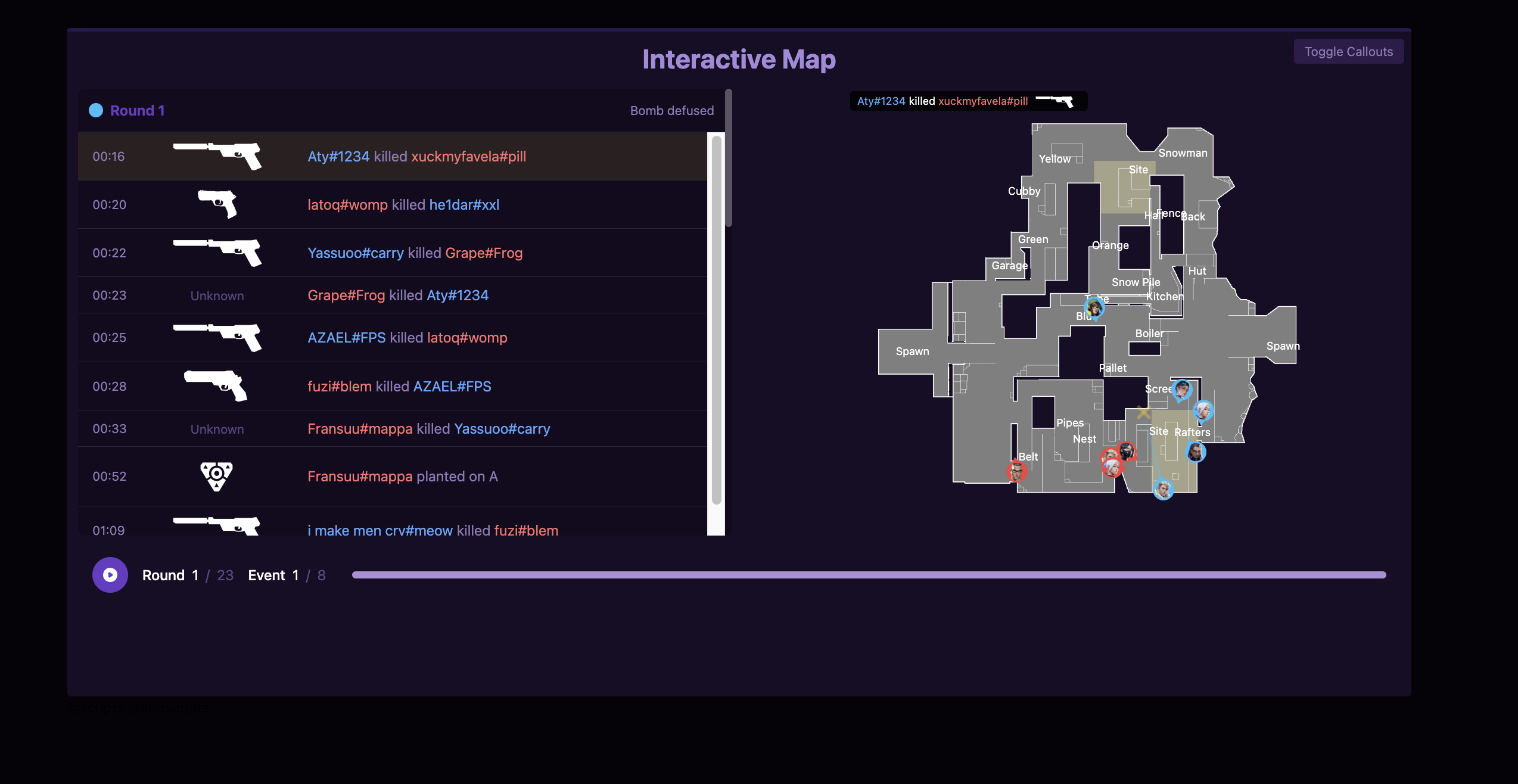Click the 00:16 timestamp
1518x784 pixels.
coord(108,156)
